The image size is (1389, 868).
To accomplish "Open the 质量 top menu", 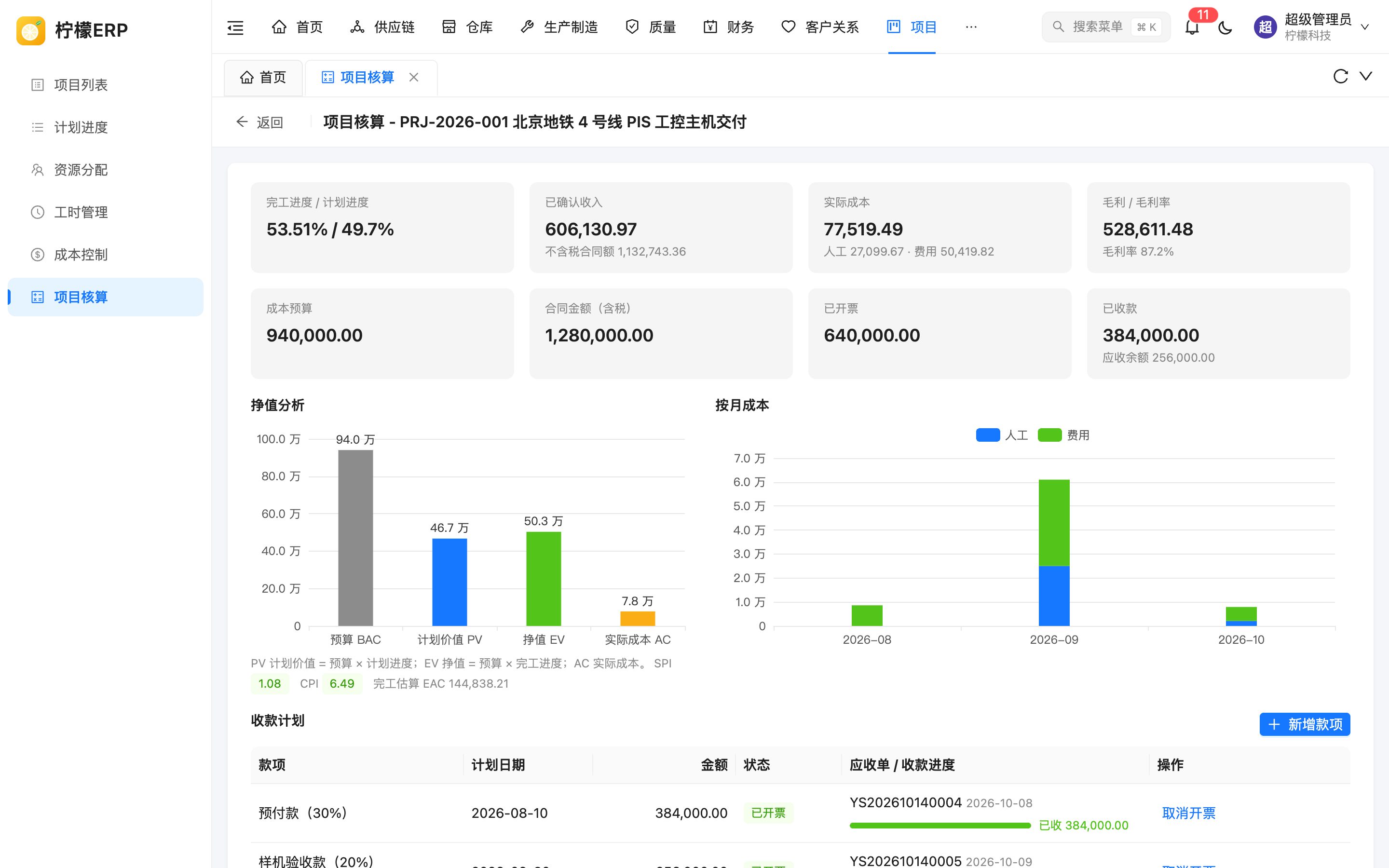I will (650, 27).
